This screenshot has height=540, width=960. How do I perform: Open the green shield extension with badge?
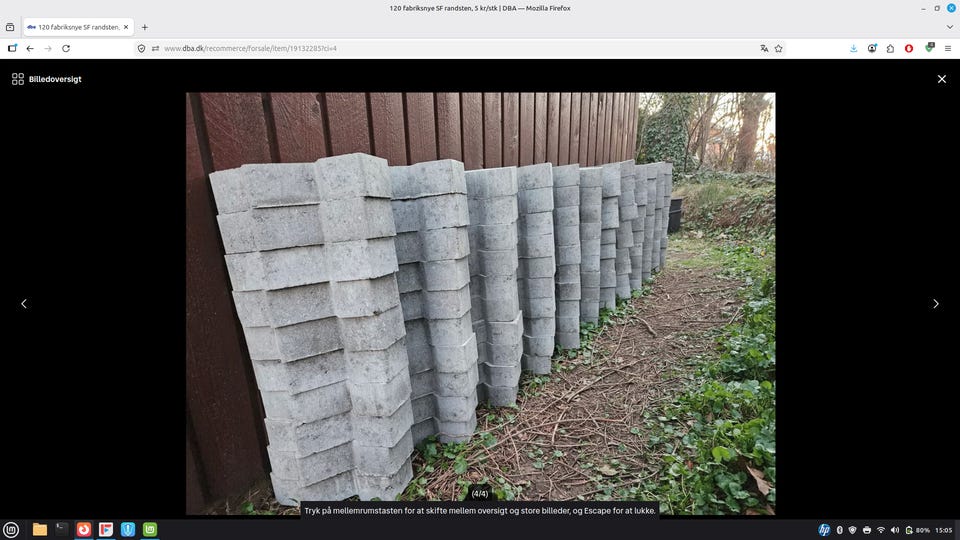[929, 48]
